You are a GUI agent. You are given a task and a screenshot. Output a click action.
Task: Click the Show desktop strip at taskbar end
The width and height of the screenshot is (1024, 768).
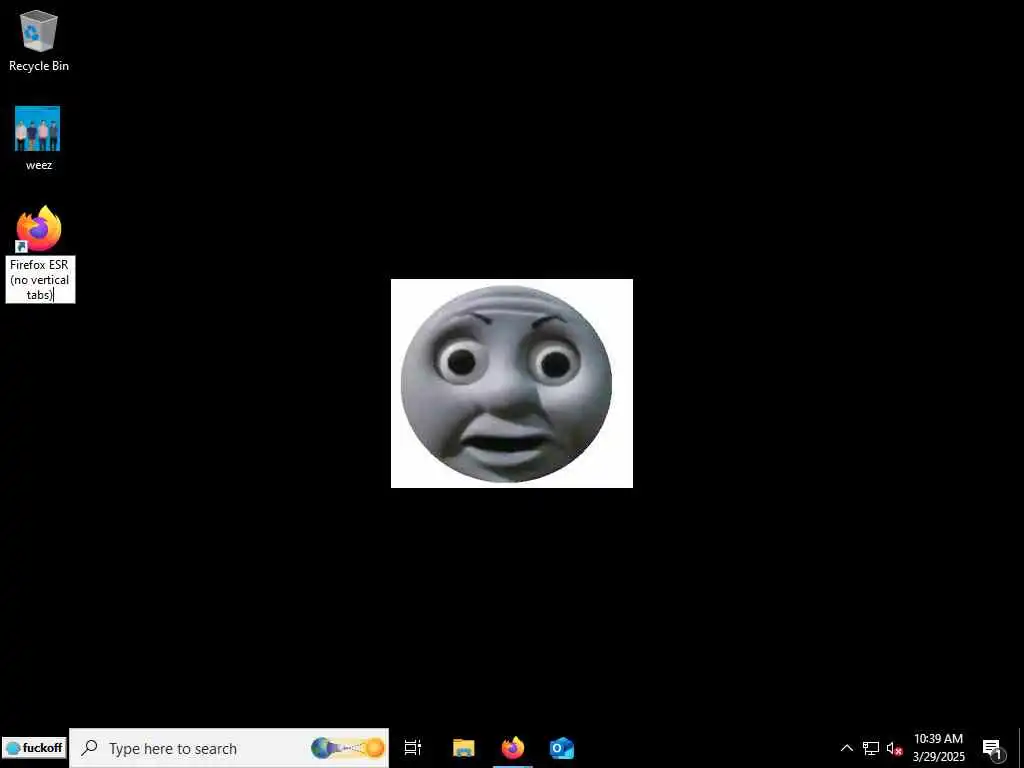tap(1021, 748)
